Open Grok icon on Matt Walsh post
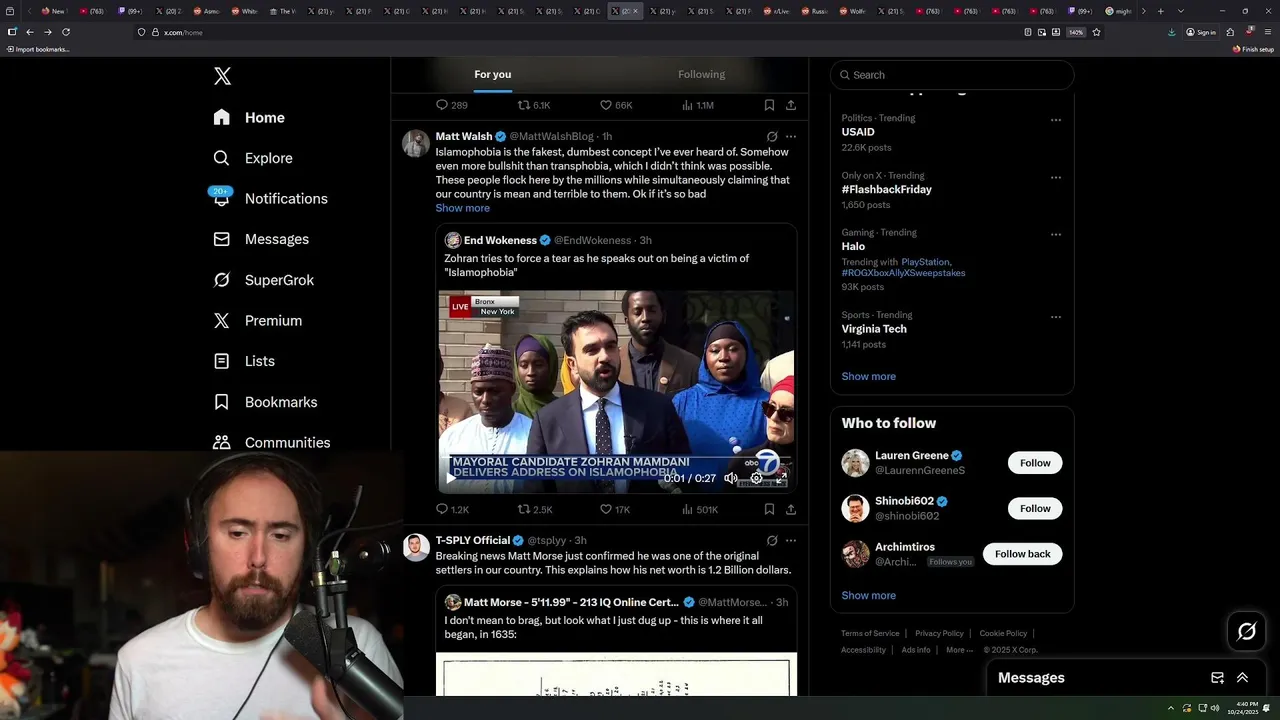Image resolution: width=1280 pixels, height=720 pixels. click(772, 137)
